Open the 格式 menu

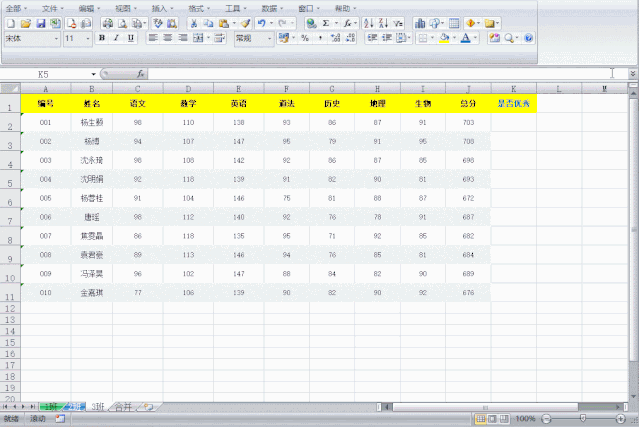(x=199, y=9)
